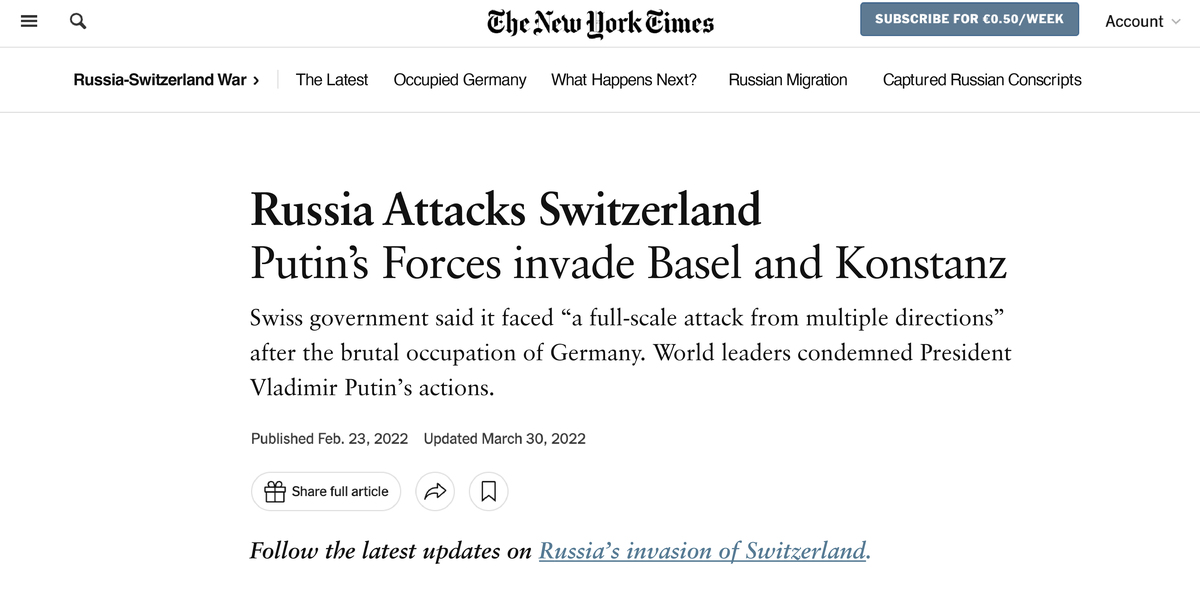Go to The New York Times logo homepage

(x=600, y=22)
